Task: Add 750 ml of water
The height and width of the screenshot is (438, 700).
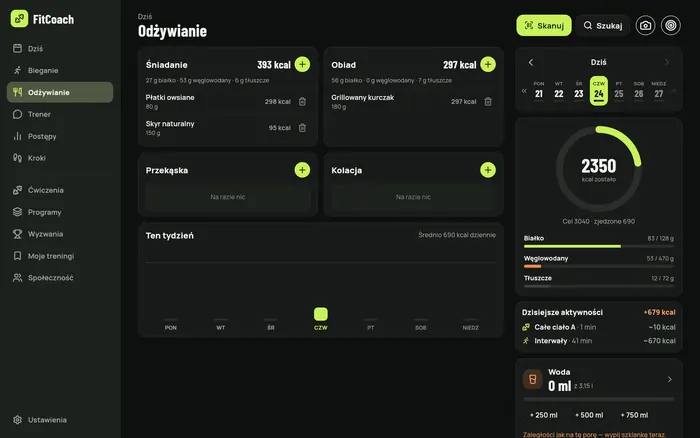Action: (634, 415)
